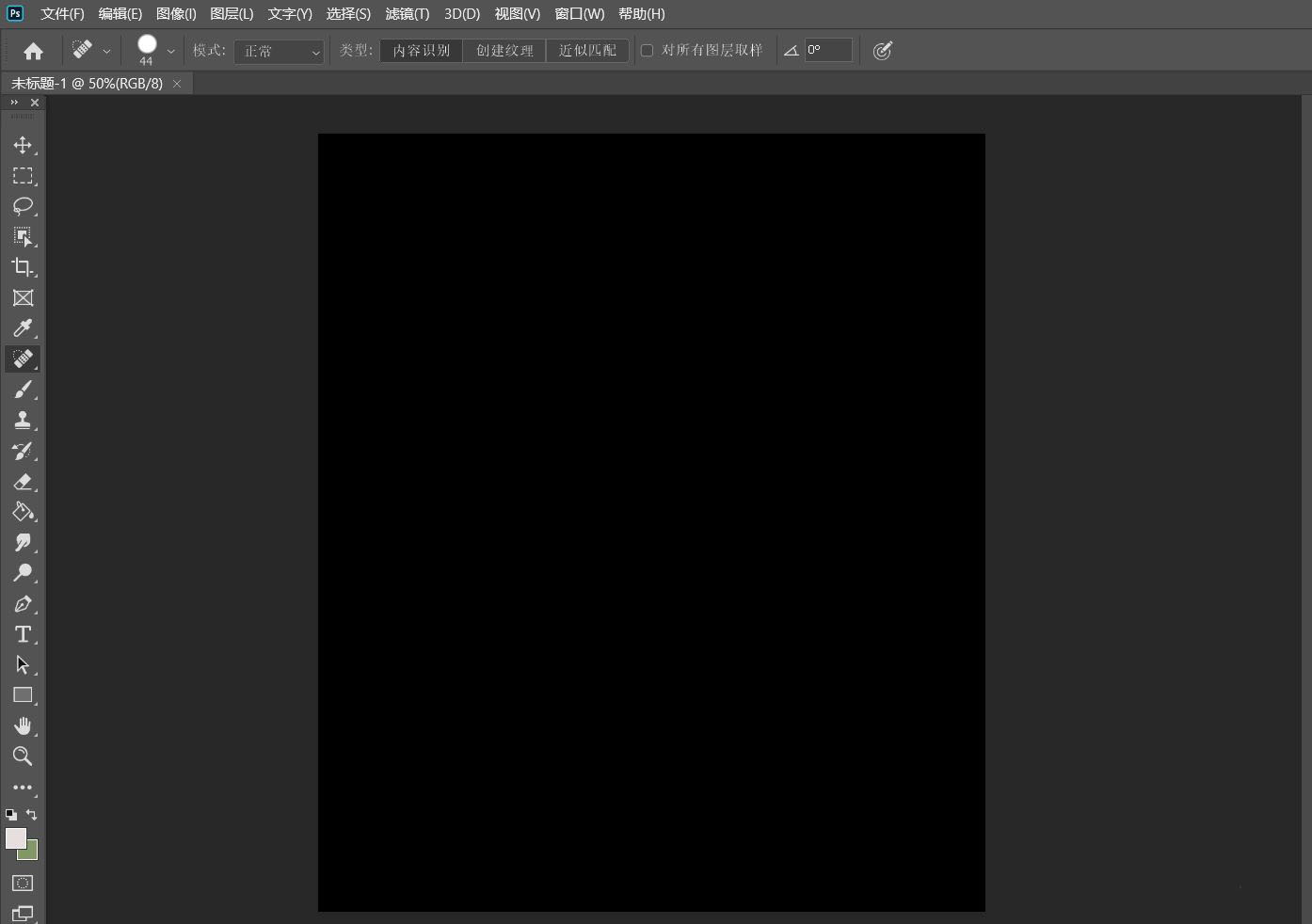Open the Edit Toolbar three-dots menu
Screen dimensions: 1312x924
coord(23,788)
